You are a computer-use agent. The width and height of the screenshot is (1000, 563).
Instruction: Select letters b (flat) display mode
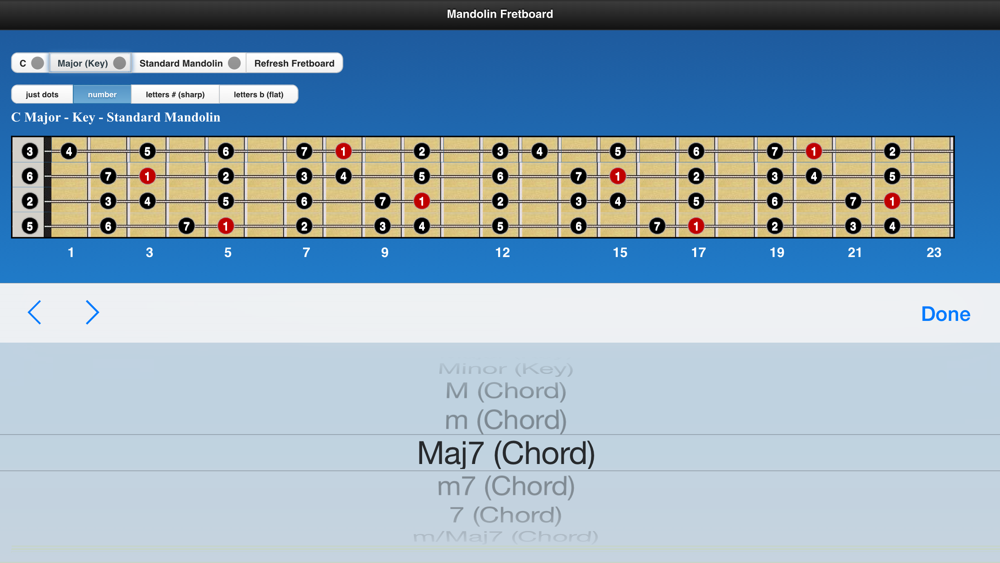258,94
